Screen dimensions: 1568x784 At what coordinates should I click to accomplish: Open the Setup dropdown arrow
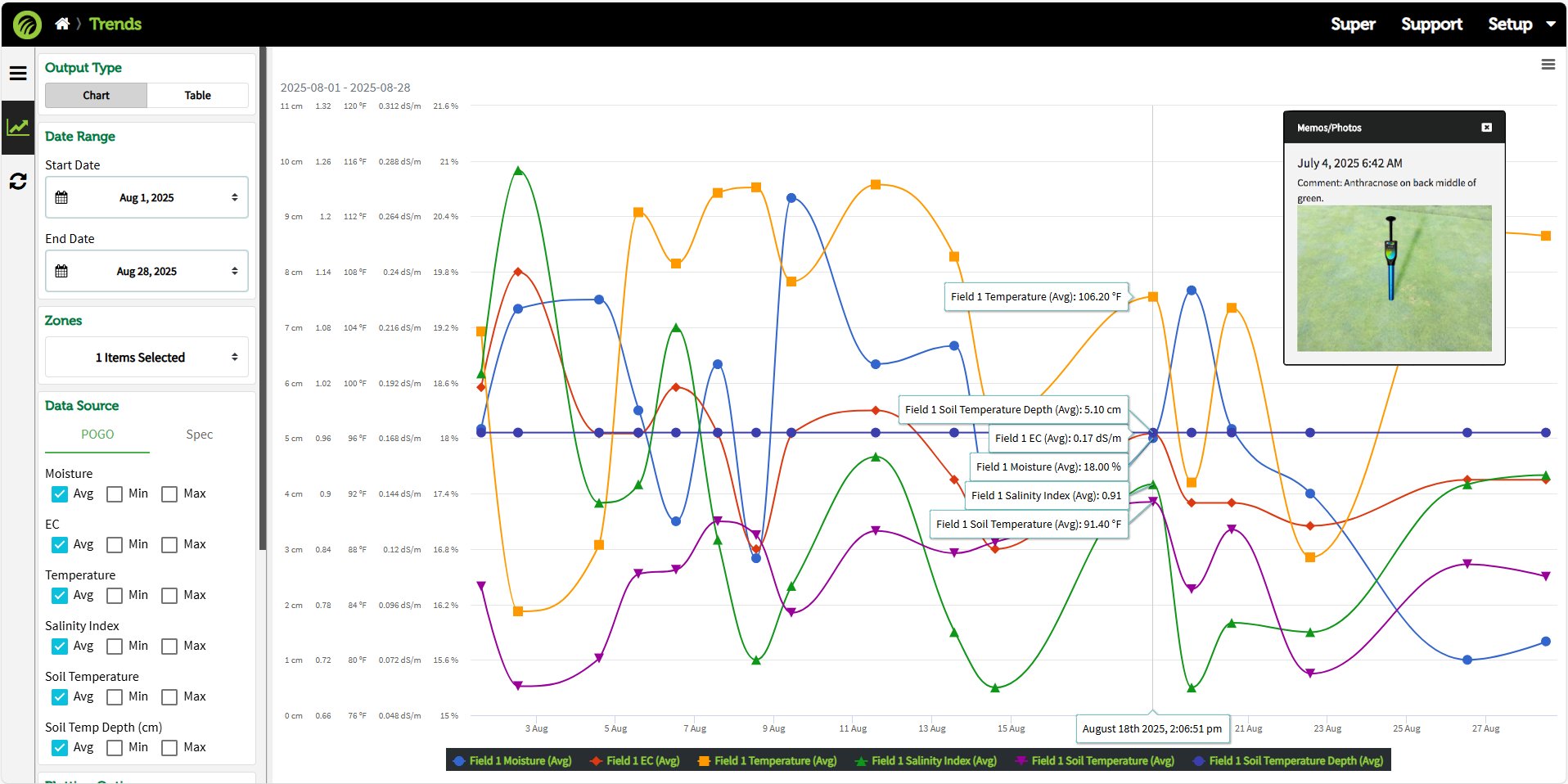1551,25
